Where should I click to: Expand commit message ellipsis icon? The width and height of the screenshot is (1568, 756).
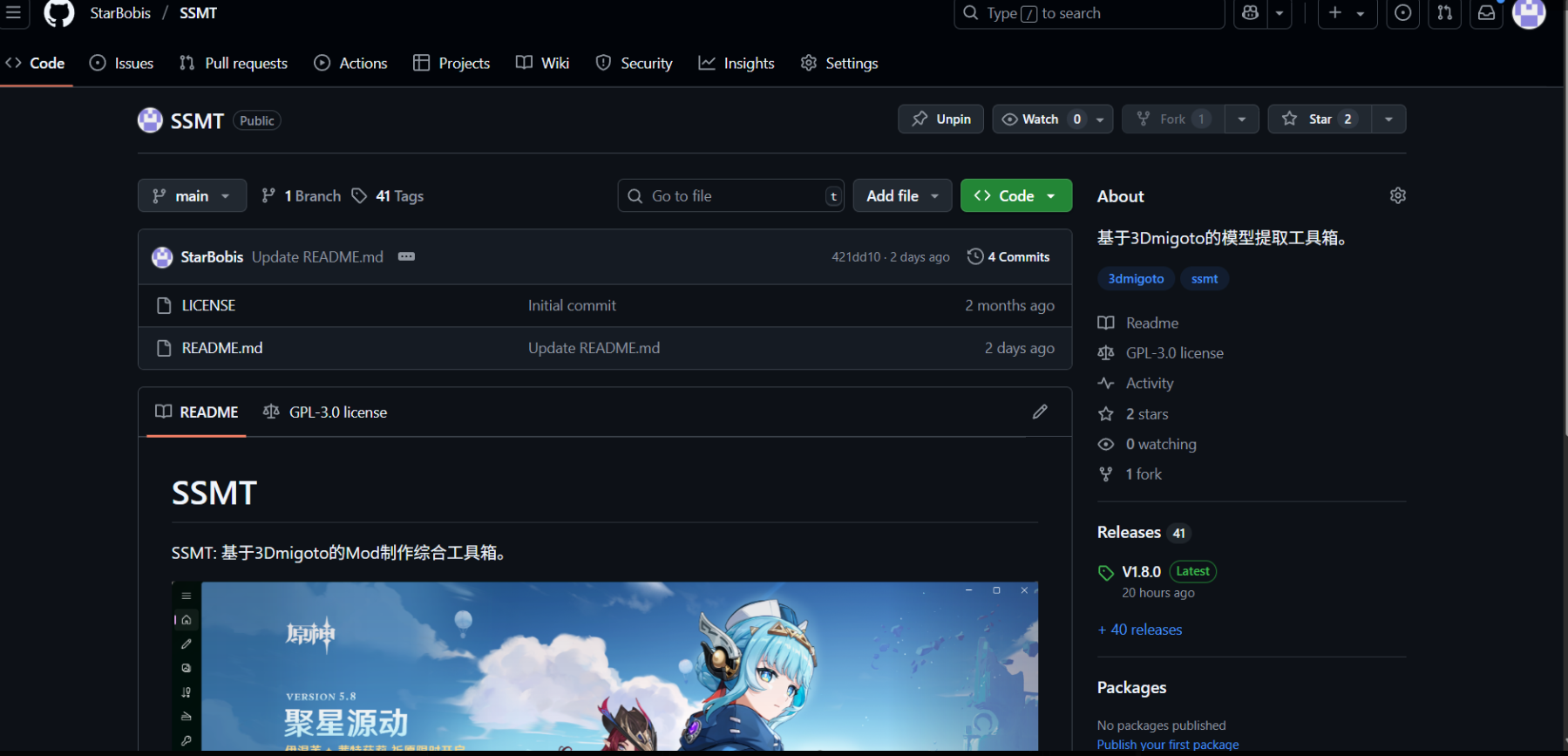pyautogui.click(x=406, y=256)
